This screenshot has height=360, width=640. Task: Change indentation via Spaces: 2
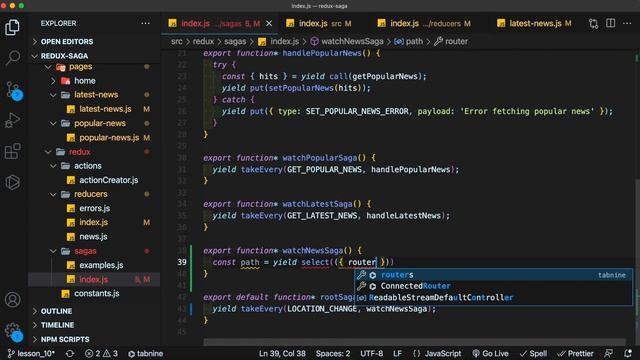tap(333, 354)
